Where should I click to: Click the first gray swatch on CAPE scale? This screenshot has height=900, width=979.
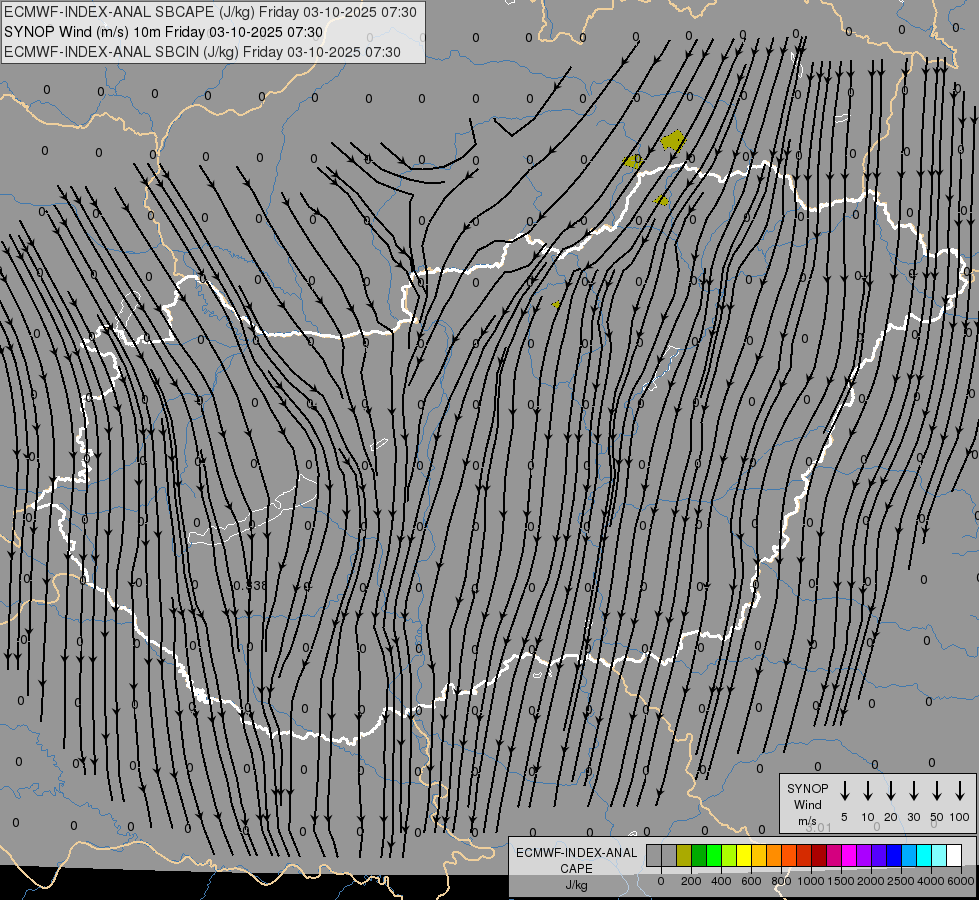(654, 855)
